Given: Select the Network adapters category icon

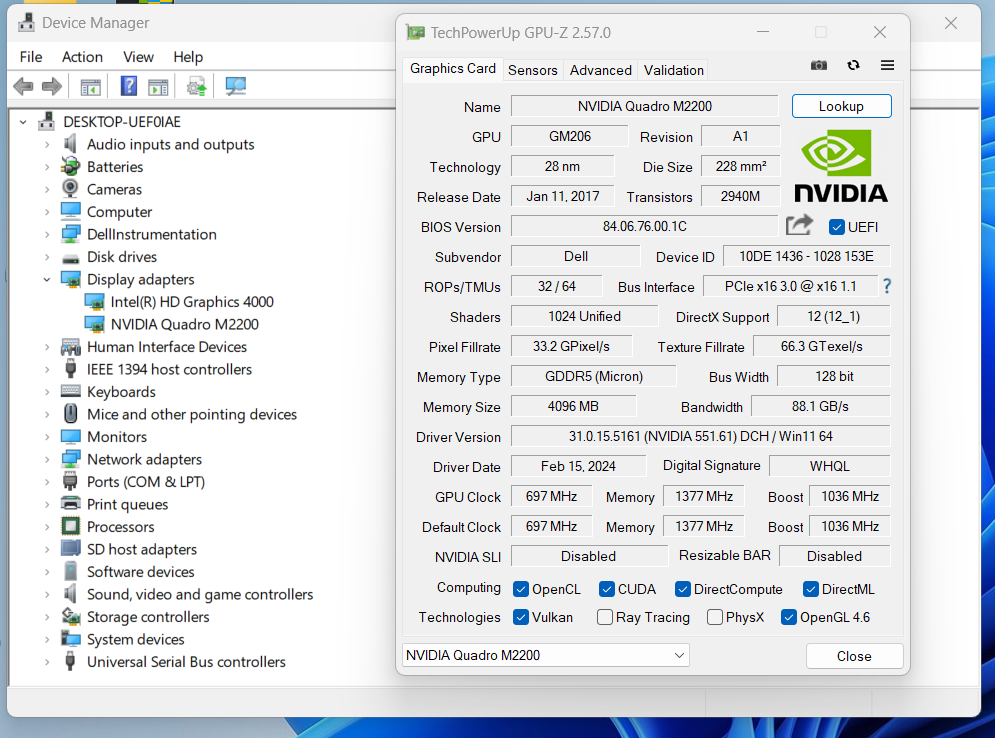Looking at the screenshot, I should click(x=70, y=458).
